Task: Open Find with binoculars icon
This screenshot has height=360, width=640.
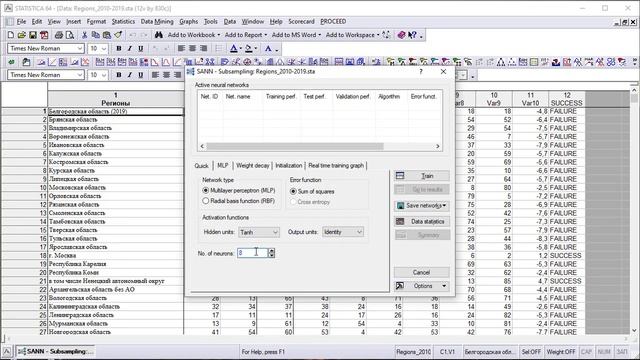Action: [159, 35]
